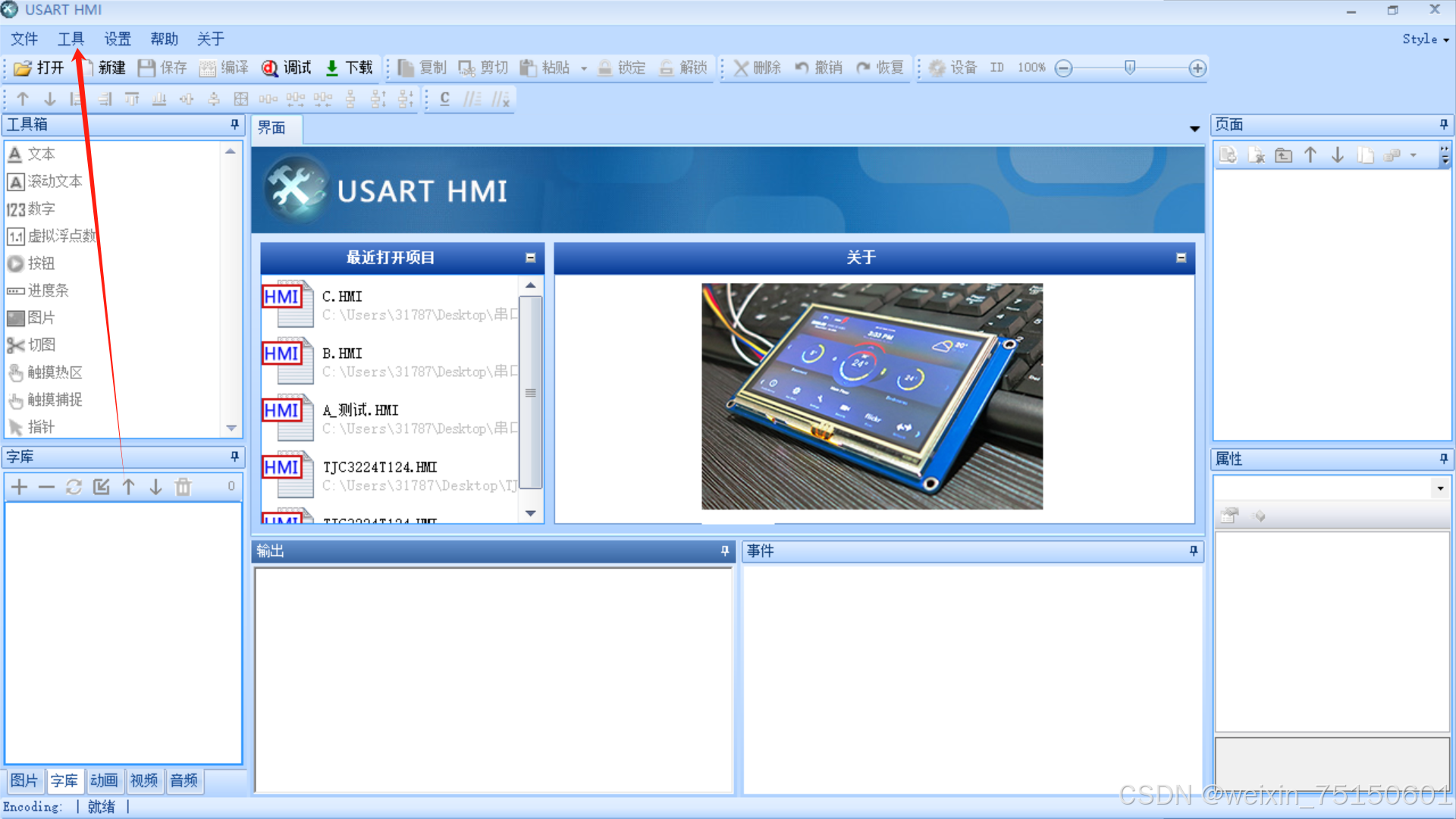The height and width of the screenshot is (819, 1456).
Task: Expand the properties (属性) combo box
Action: 1440,488
